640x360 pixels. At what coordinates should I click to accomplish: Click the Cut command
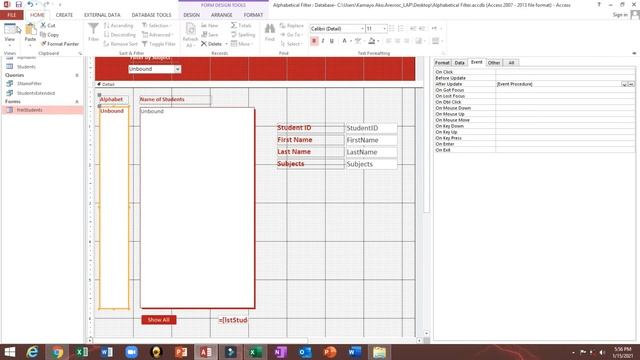[48, 25]
